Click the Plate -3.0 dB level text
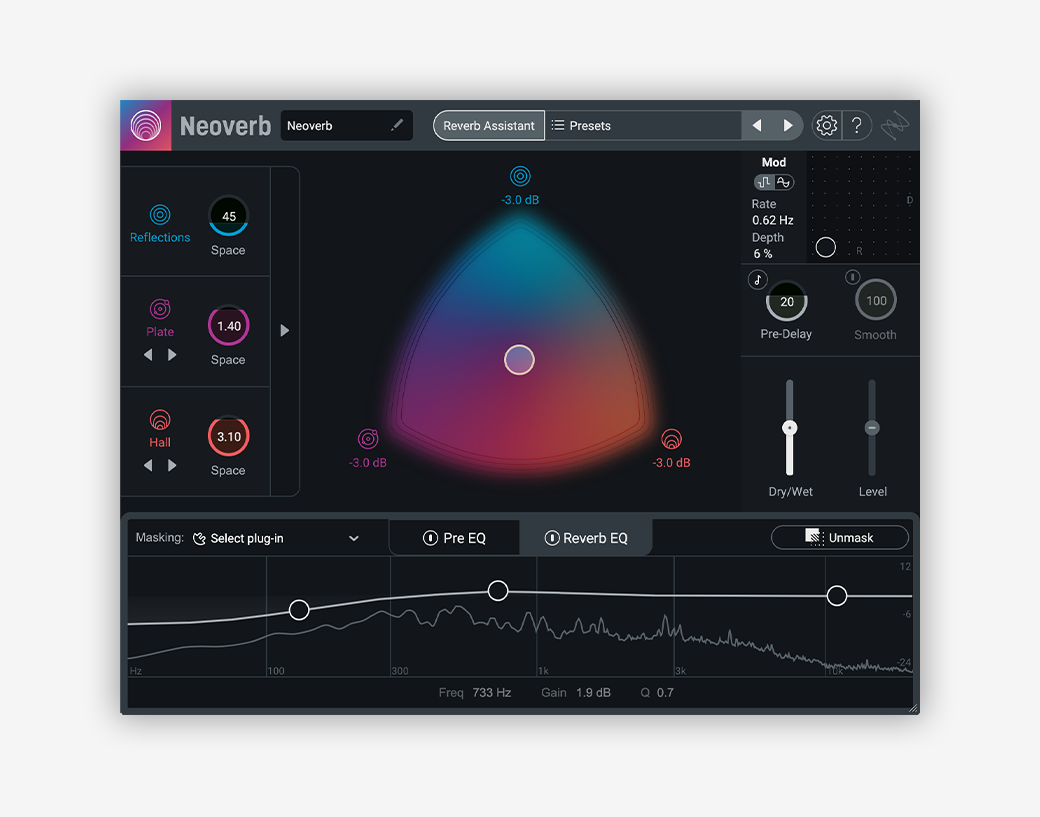 pos(368,463)
